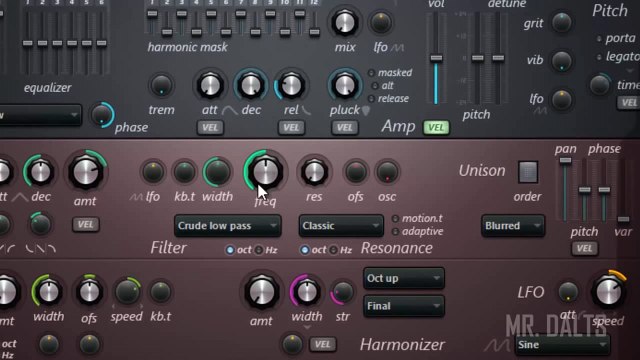Click the Unison order square button
This screenshot has height=360, width=640.
pyautogui.click(x=528, y=172)
